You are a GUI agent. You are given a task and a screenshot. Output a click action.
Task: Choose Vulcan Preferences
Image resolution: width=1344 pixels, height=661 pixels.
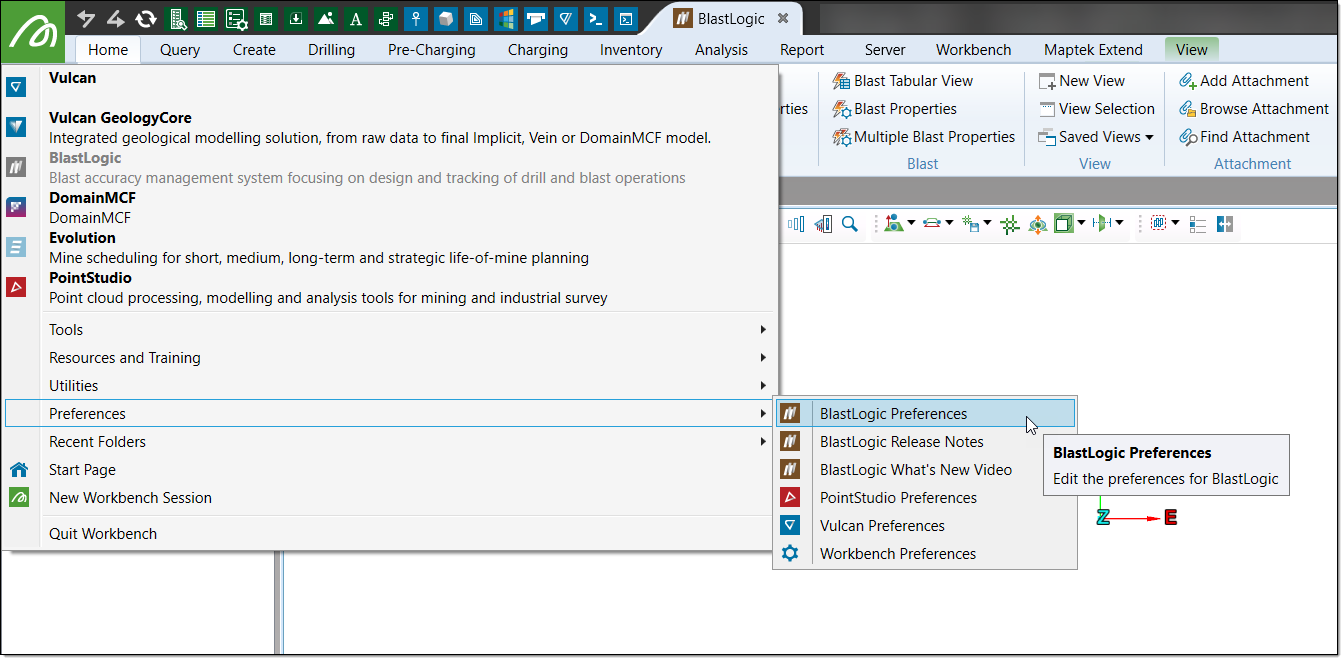point(926,526)
